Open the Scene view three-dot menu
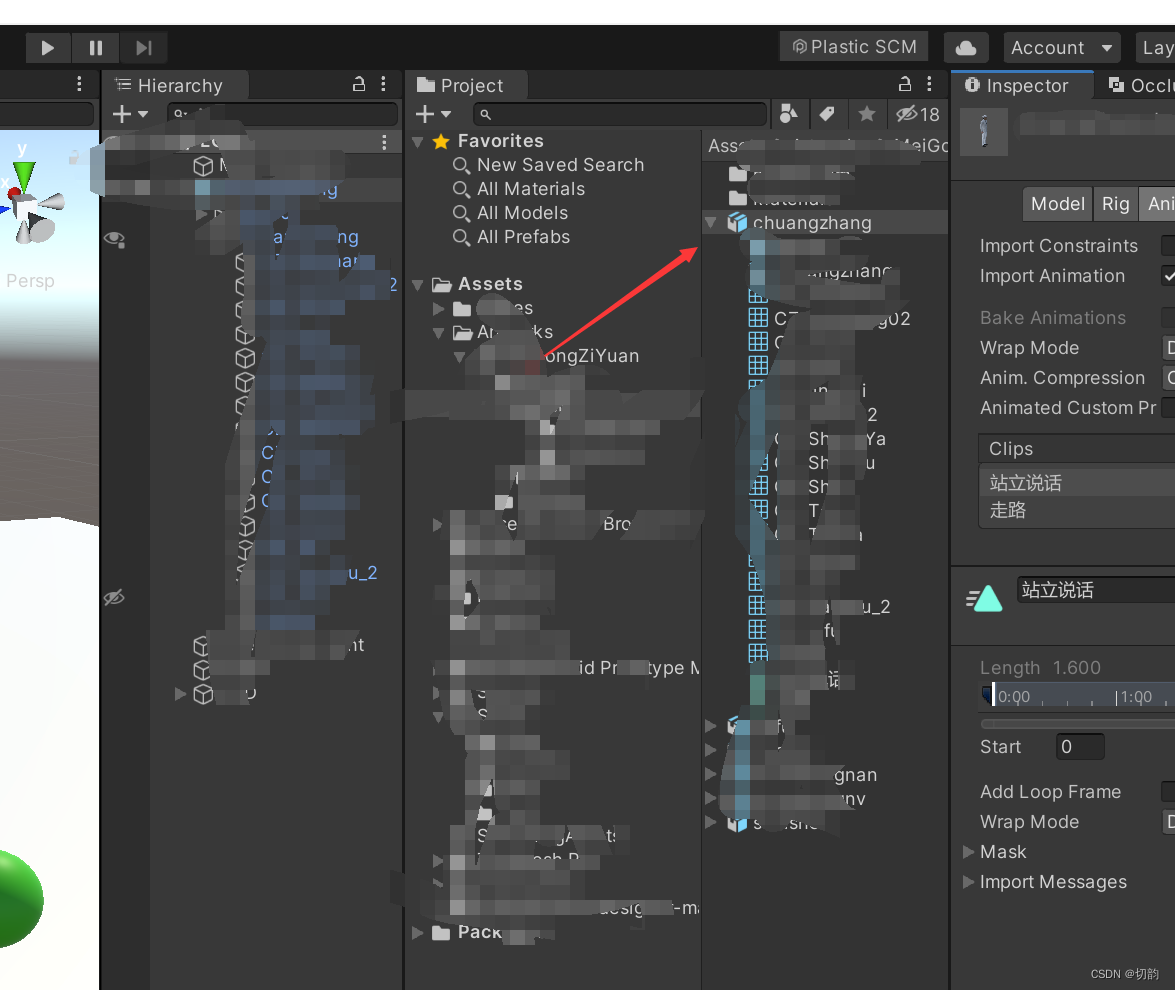Screen dimensions: 1175x990 [x=79, y=84]
